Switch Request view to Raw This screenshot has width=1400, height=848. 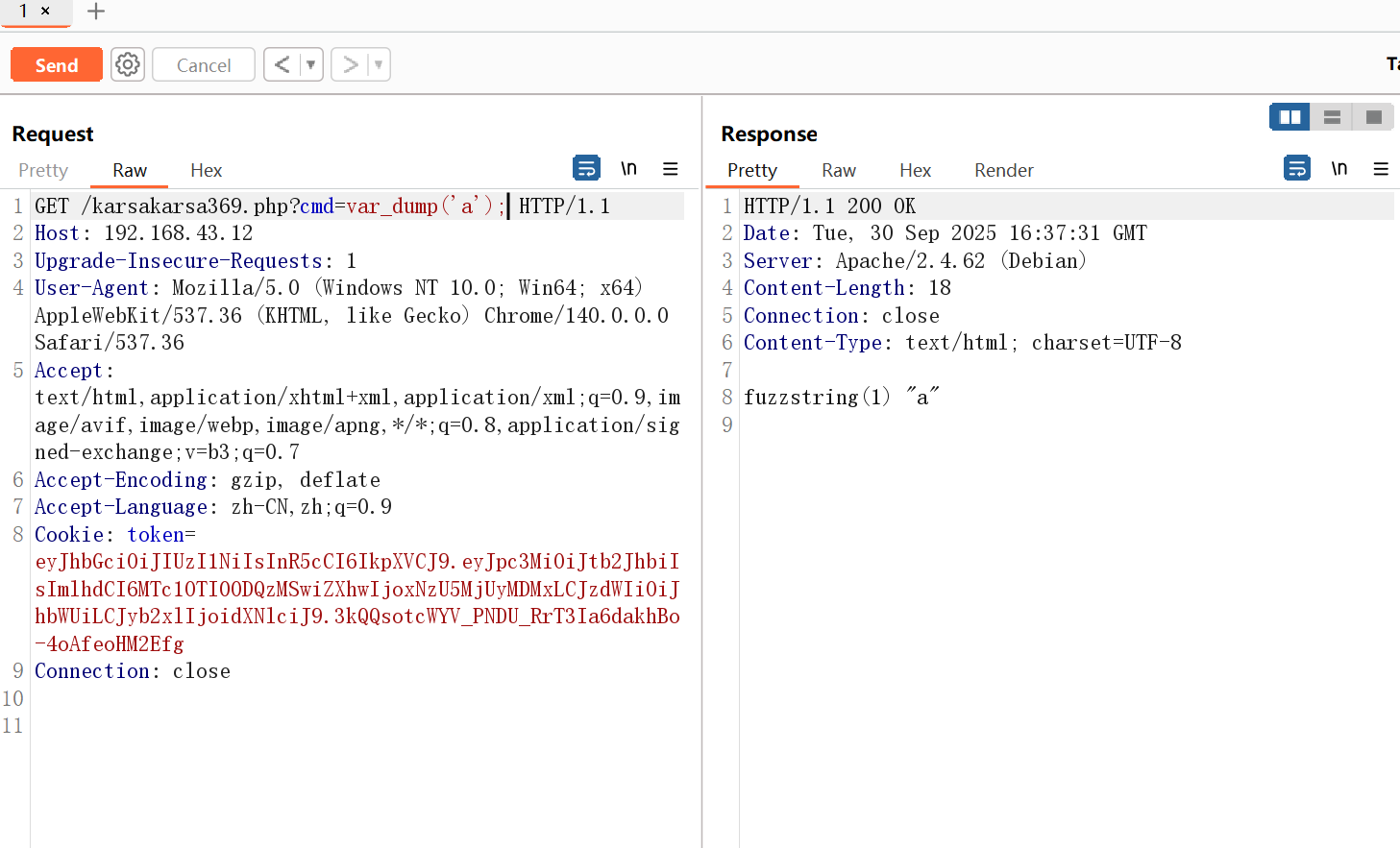click(130, 170)
